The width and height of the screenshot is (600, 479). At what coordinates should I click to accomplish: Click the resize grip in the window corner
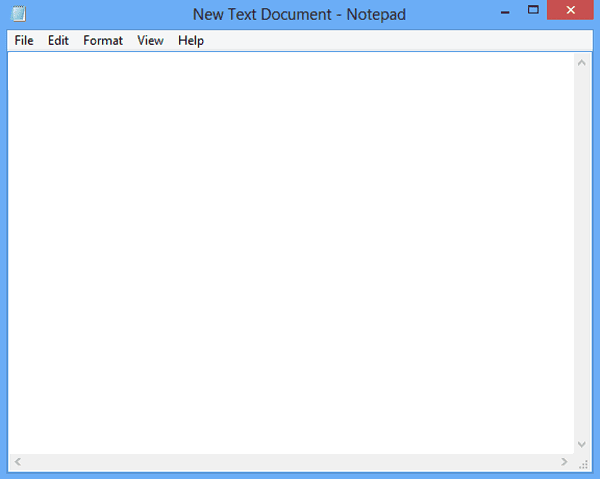pos(583,463)
